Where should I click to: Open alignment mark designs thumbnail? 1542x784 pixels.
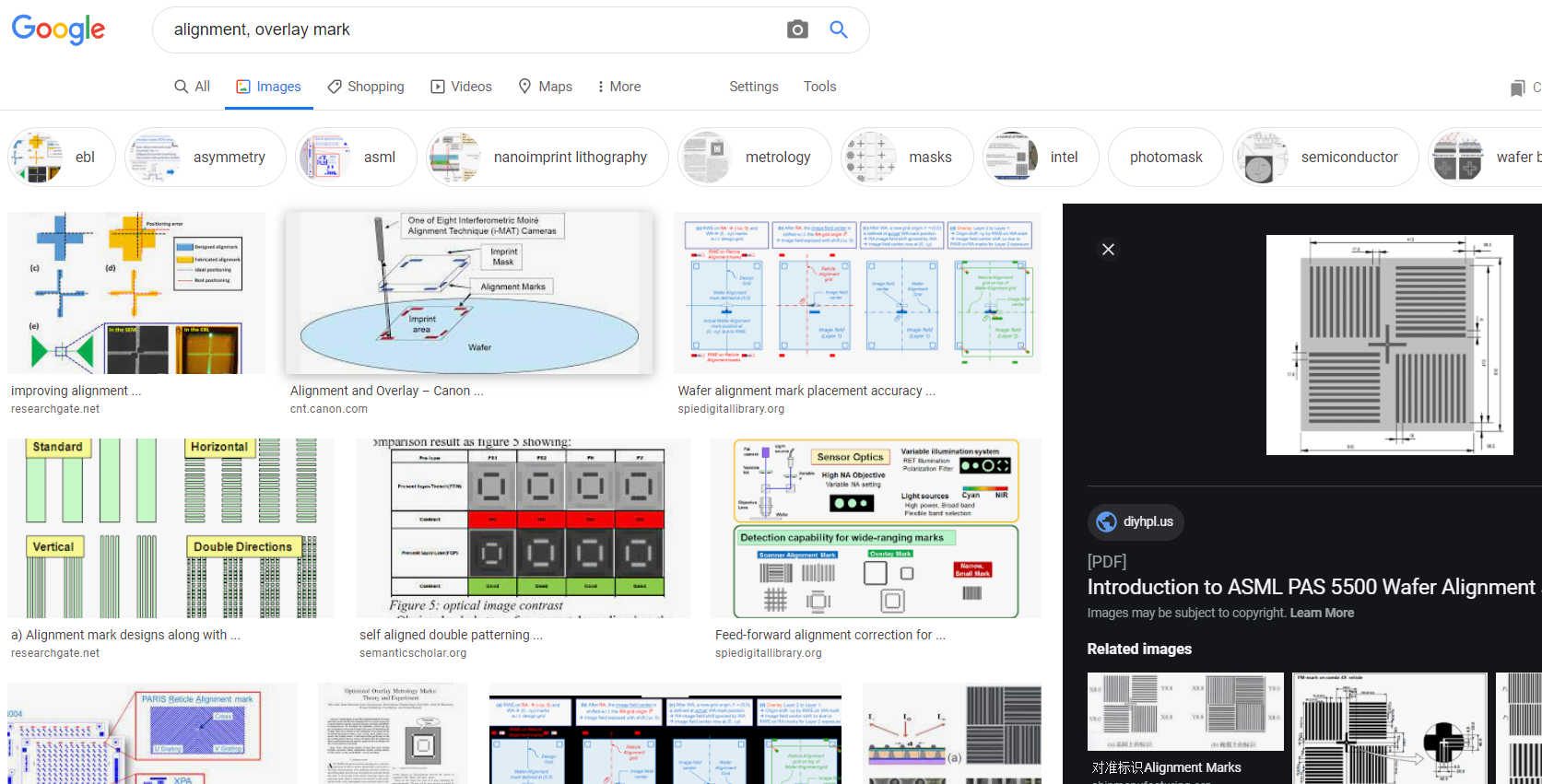(171, 528)
